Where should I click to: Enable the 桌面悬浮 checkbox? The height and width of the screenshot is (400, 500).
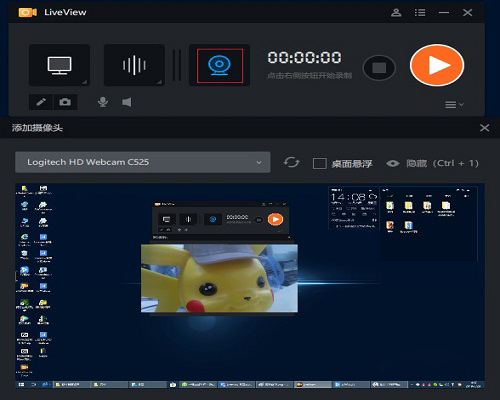click(x=320, y=163)
